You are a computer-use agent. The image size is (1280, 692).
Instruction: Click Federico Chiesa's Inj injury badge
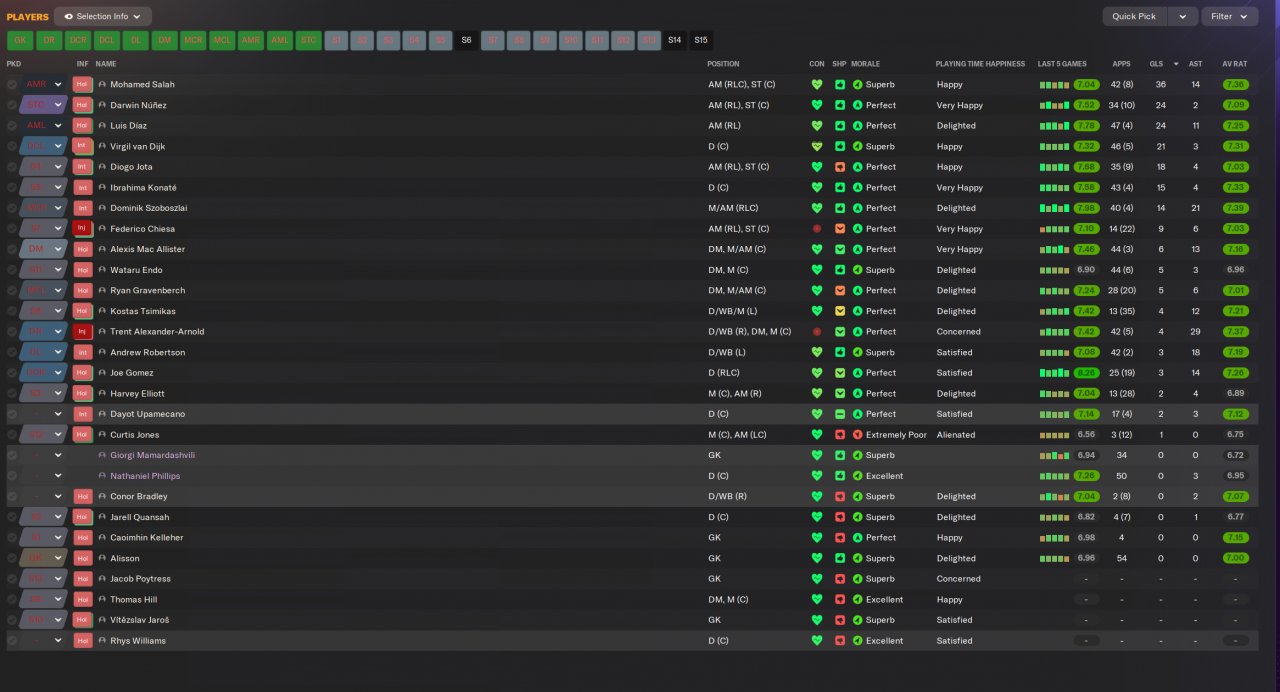(82, 229)
